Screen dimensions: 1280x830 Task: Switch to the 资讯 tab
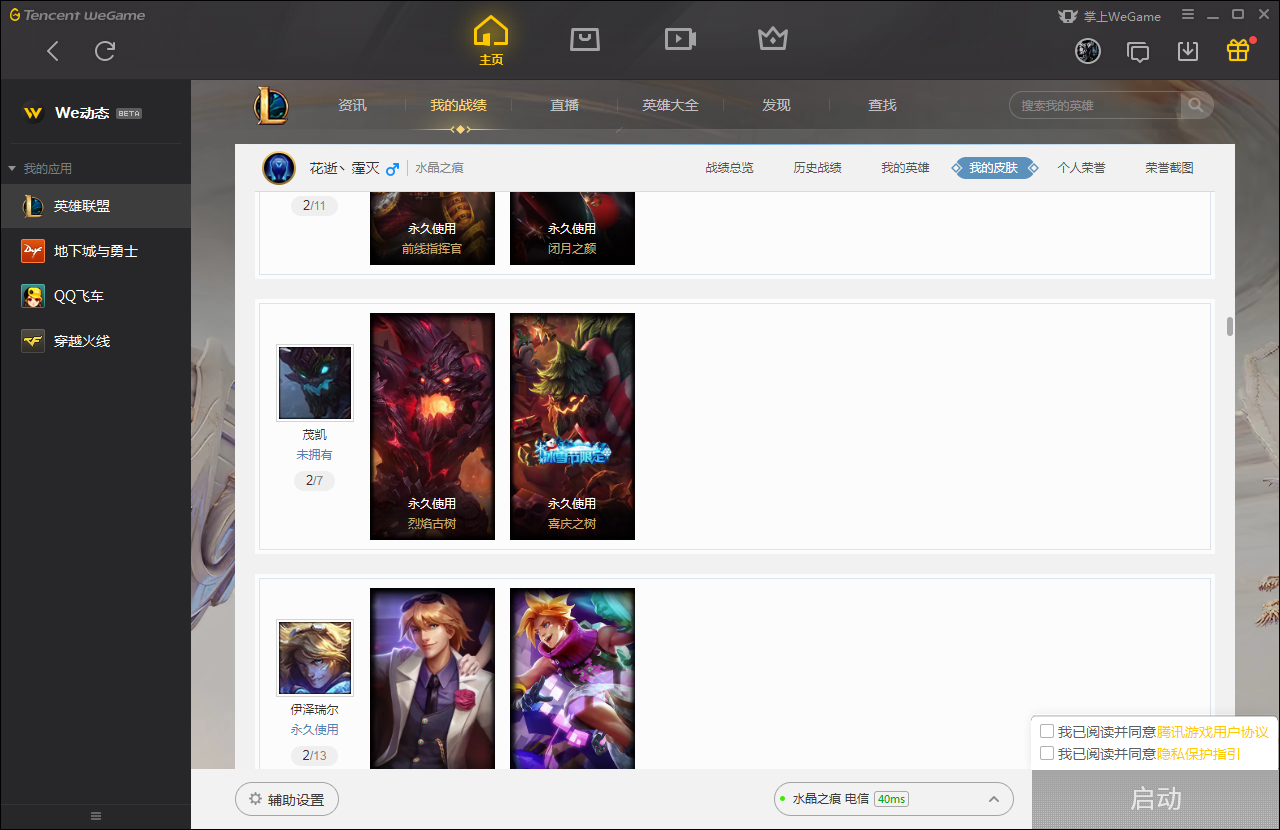pyautogui.click(x=352, y=105)
